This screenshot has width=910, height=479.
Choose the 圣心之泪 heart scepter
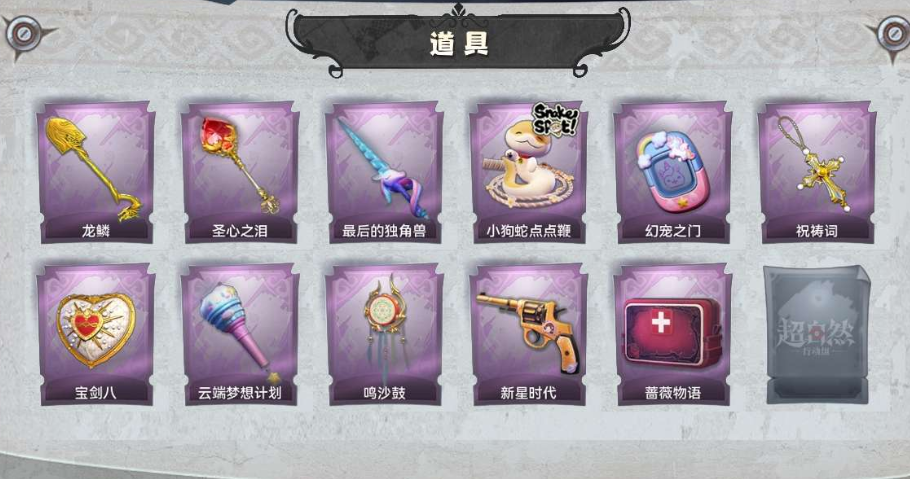click(x=240, y=172)
